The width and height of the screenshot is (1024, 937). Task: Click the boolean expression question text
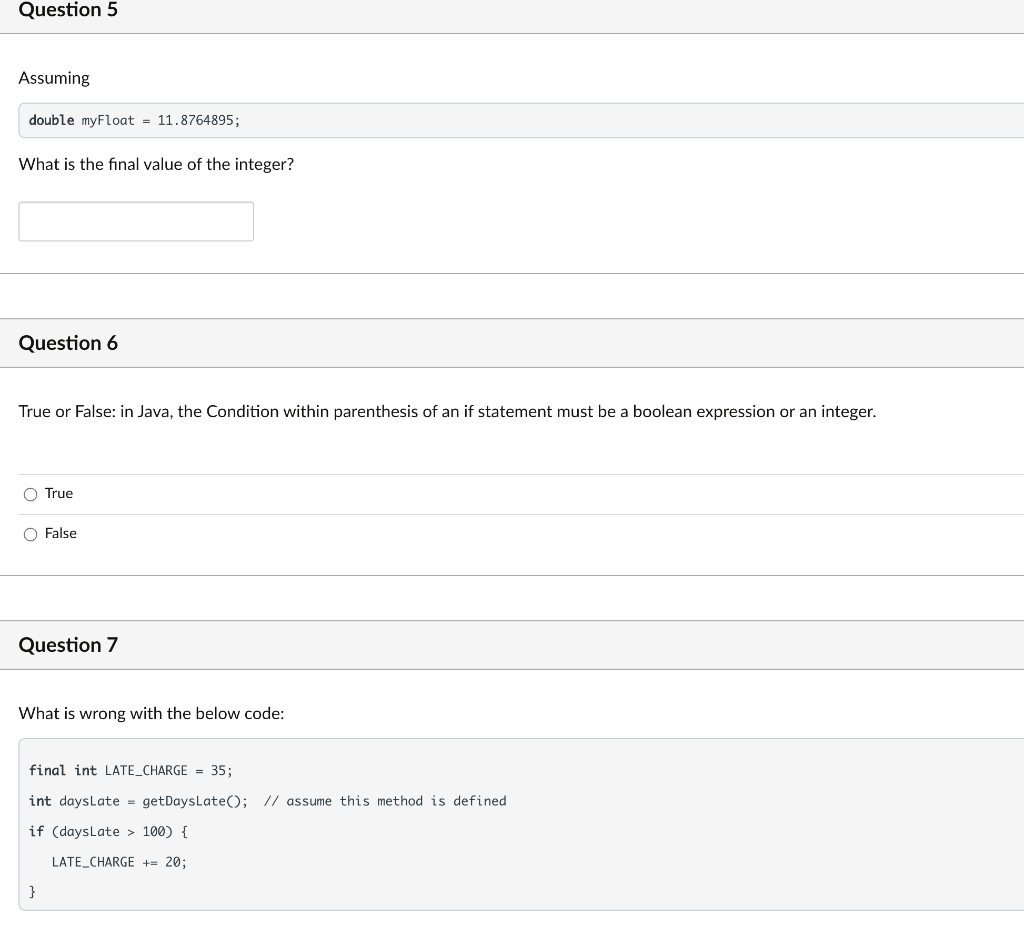coord(447,411)
